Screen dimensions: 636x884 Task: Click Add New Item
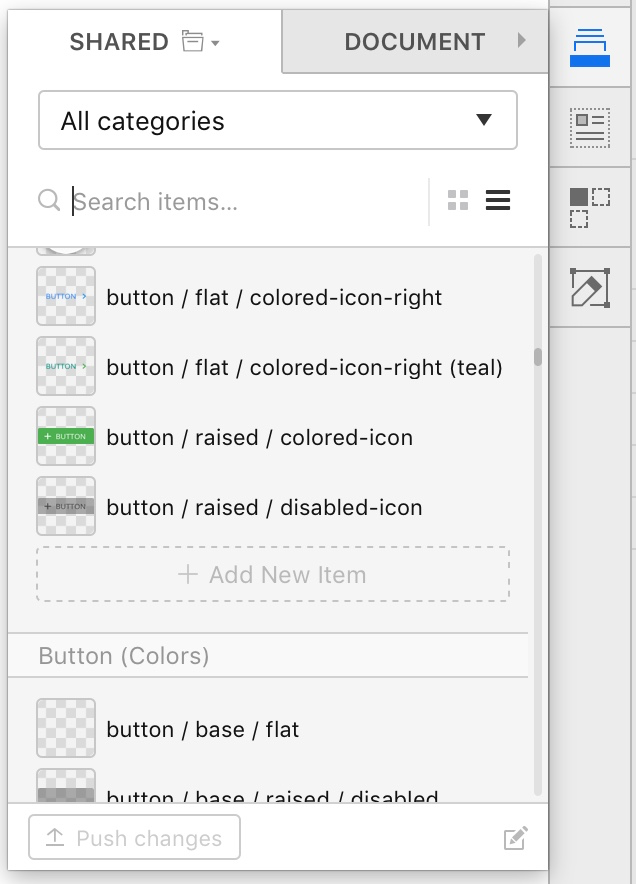(273, 575)
